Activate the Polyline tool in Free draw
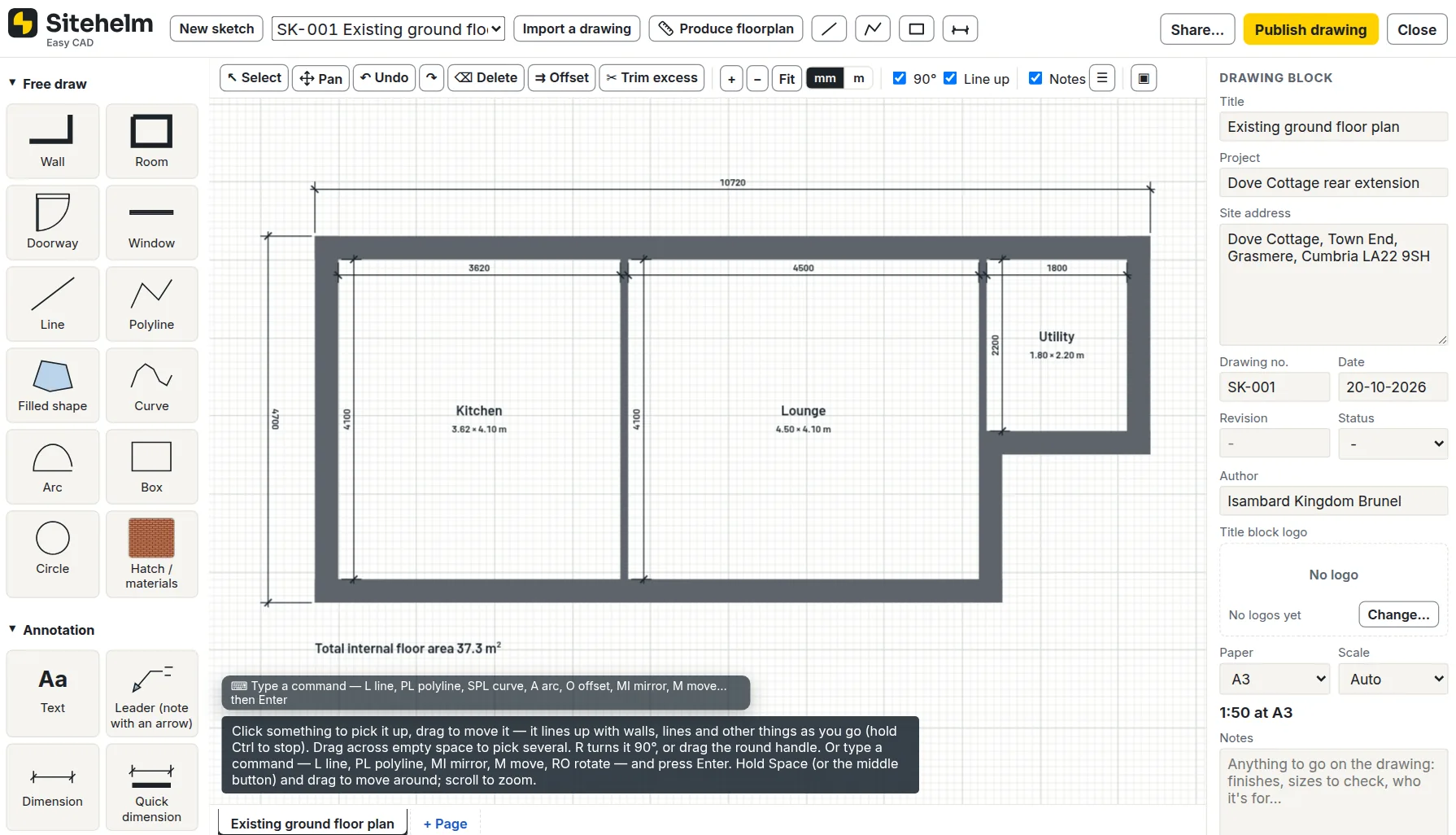 tap(151, 304)
